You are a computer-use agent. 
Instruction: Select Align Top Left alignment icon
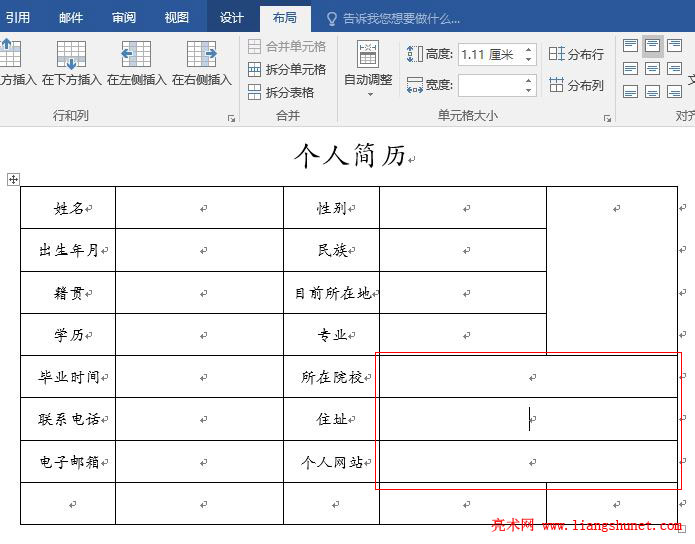click(630, 45)
